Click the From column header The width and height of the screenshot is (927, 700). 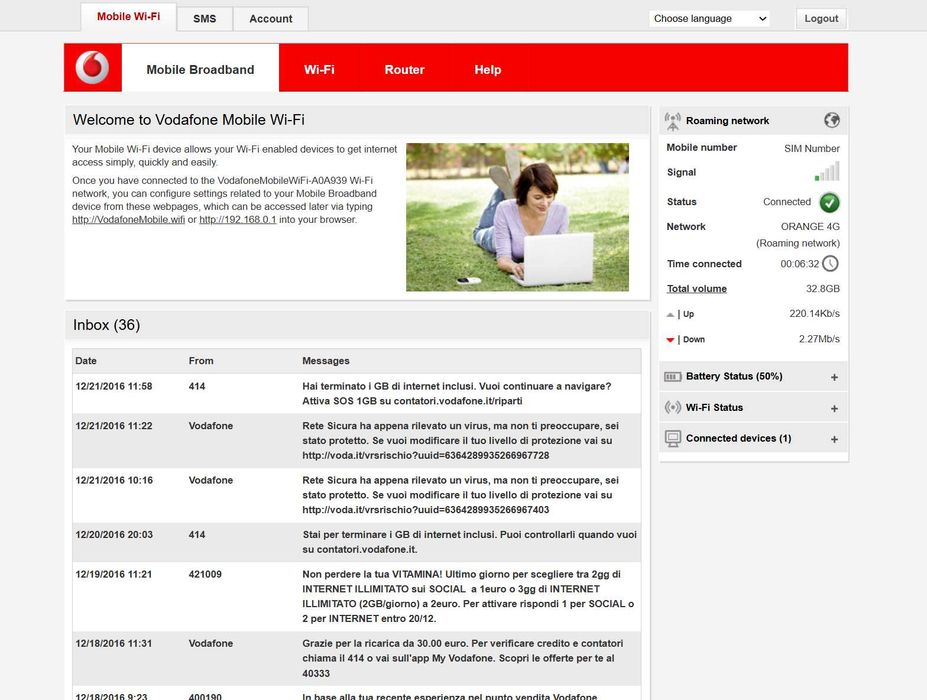(x=201, y=361)
